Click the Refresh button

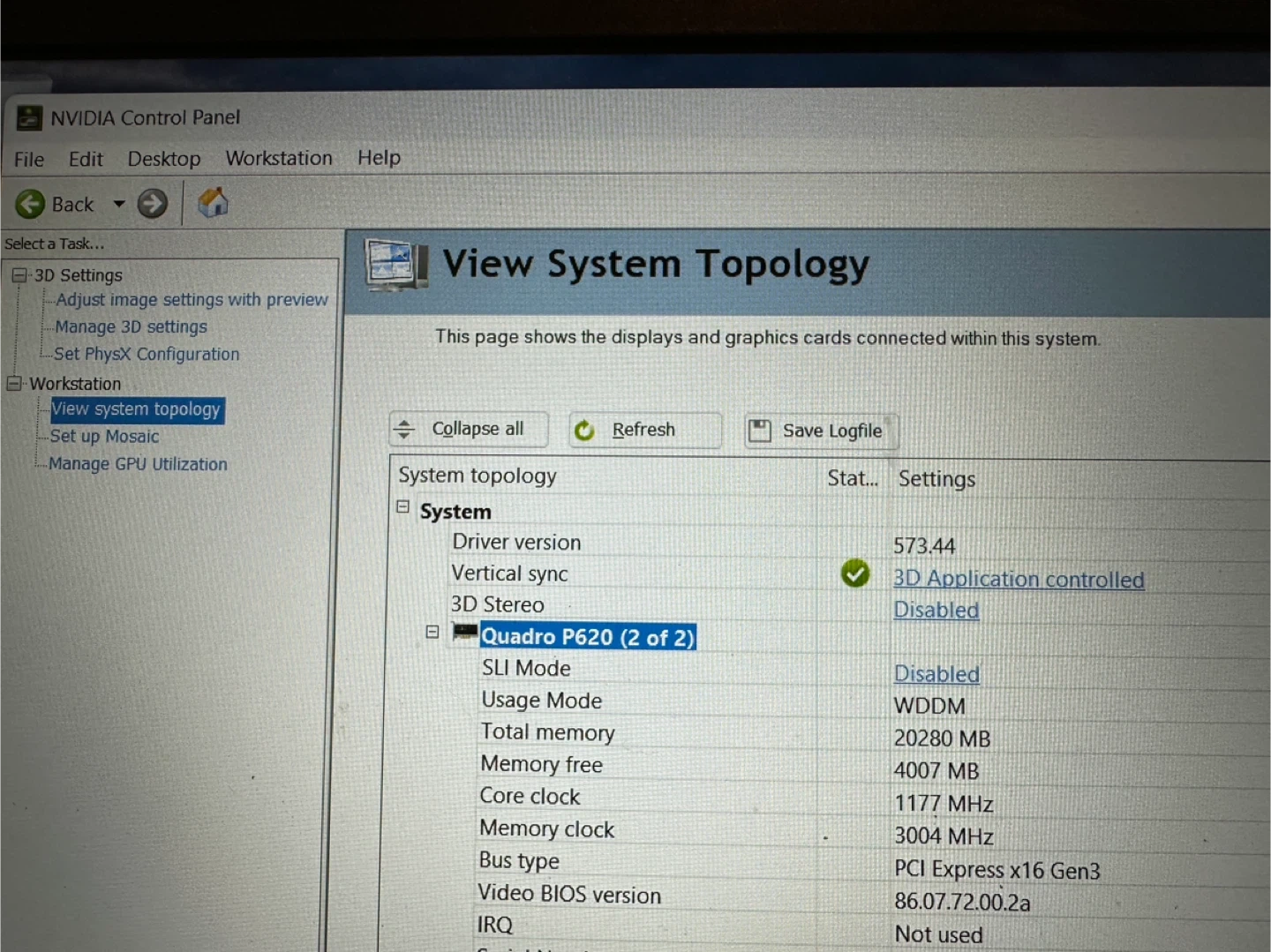pos(644,430)
